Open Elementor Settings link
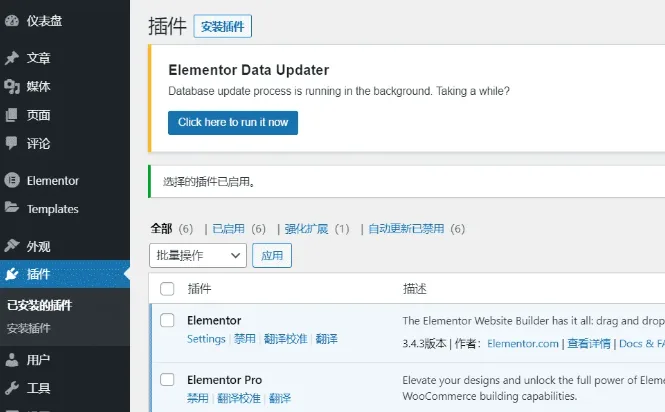This screenshot has height=412, width=665. pyautogui.click(x=206, y=339)
